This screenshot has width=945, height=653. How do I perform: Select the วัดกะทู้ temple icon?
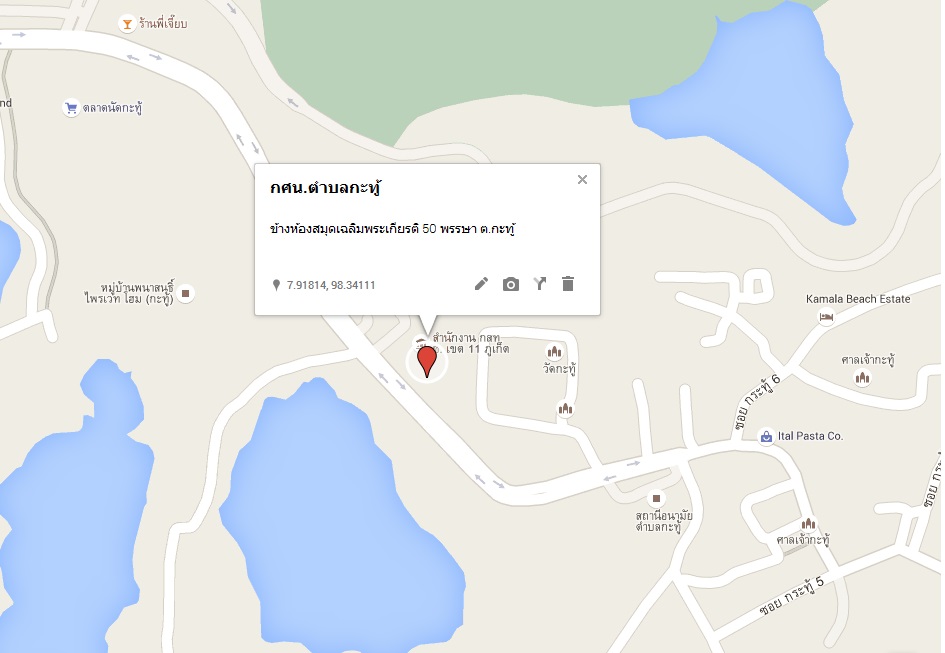(x=554, y=352)
